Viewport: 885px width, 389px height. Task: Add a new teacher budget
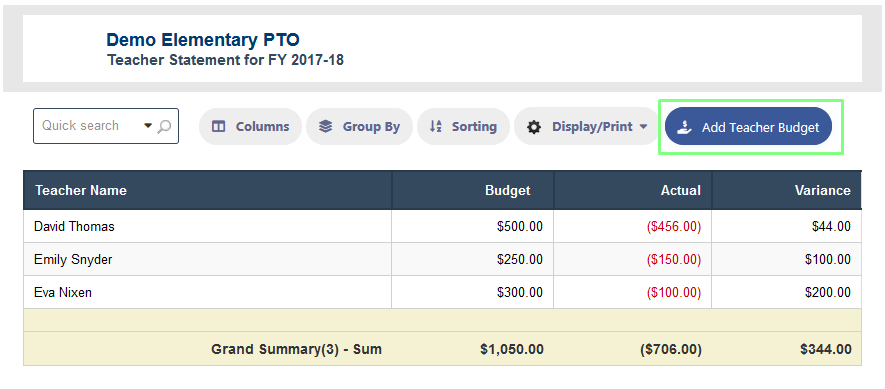click(748, 126)
